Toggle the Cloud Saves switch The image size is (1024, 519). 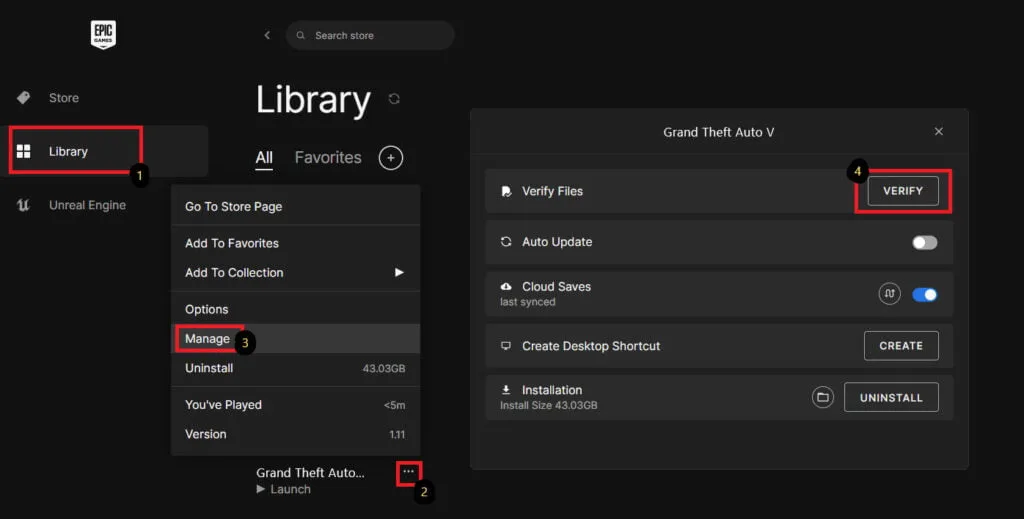click(x=925, y=294)
